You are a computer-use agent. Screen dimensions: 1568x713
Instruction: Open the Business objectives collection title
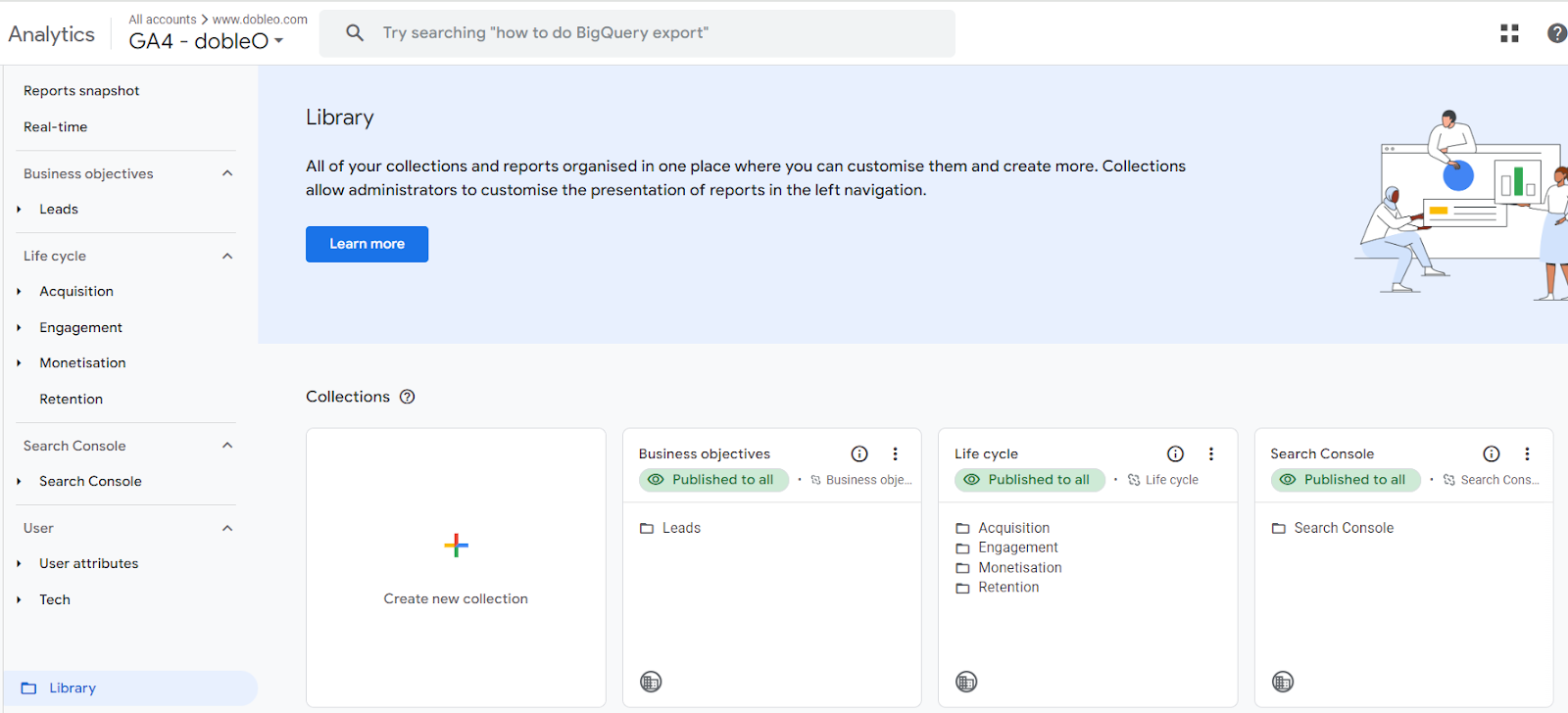pos(705,453)
